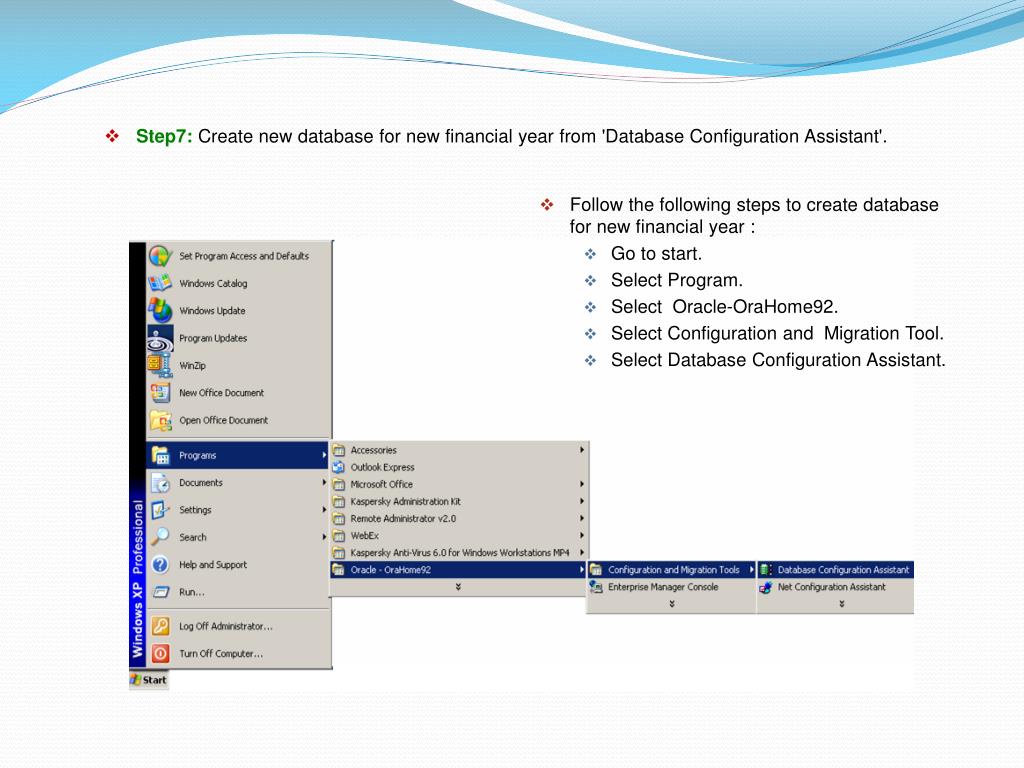Click the Net Configuration Assistant icon
The width and height of the screenshot is (1024, 768).
click(x=765, y=587)
